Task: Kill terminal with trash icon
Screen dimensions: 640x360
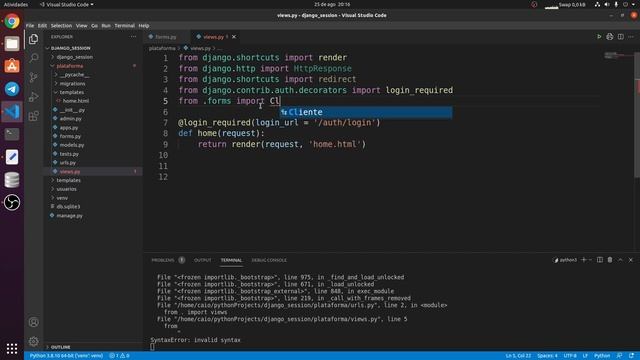Action: pyautogui.click(x=610, y=260)
